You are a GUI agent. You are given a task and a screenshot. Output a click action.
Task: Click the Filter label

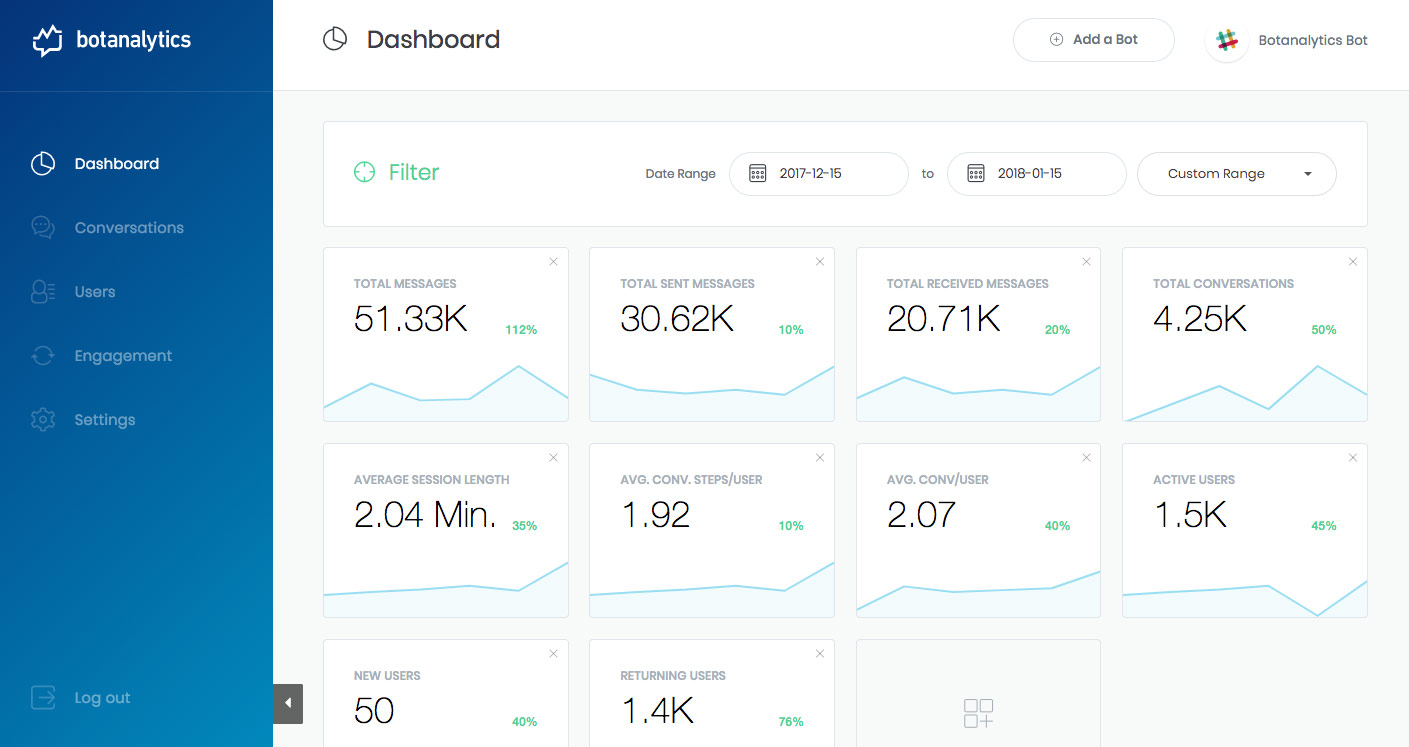(414, 172)
